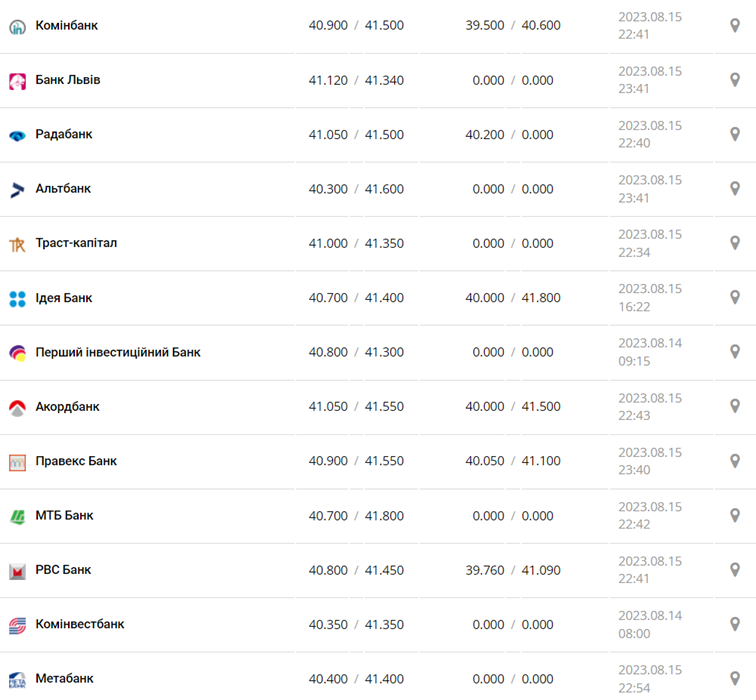Click the Комінбанк logo icon
Viewport: 756px width, 700px height.
[17, 26]
